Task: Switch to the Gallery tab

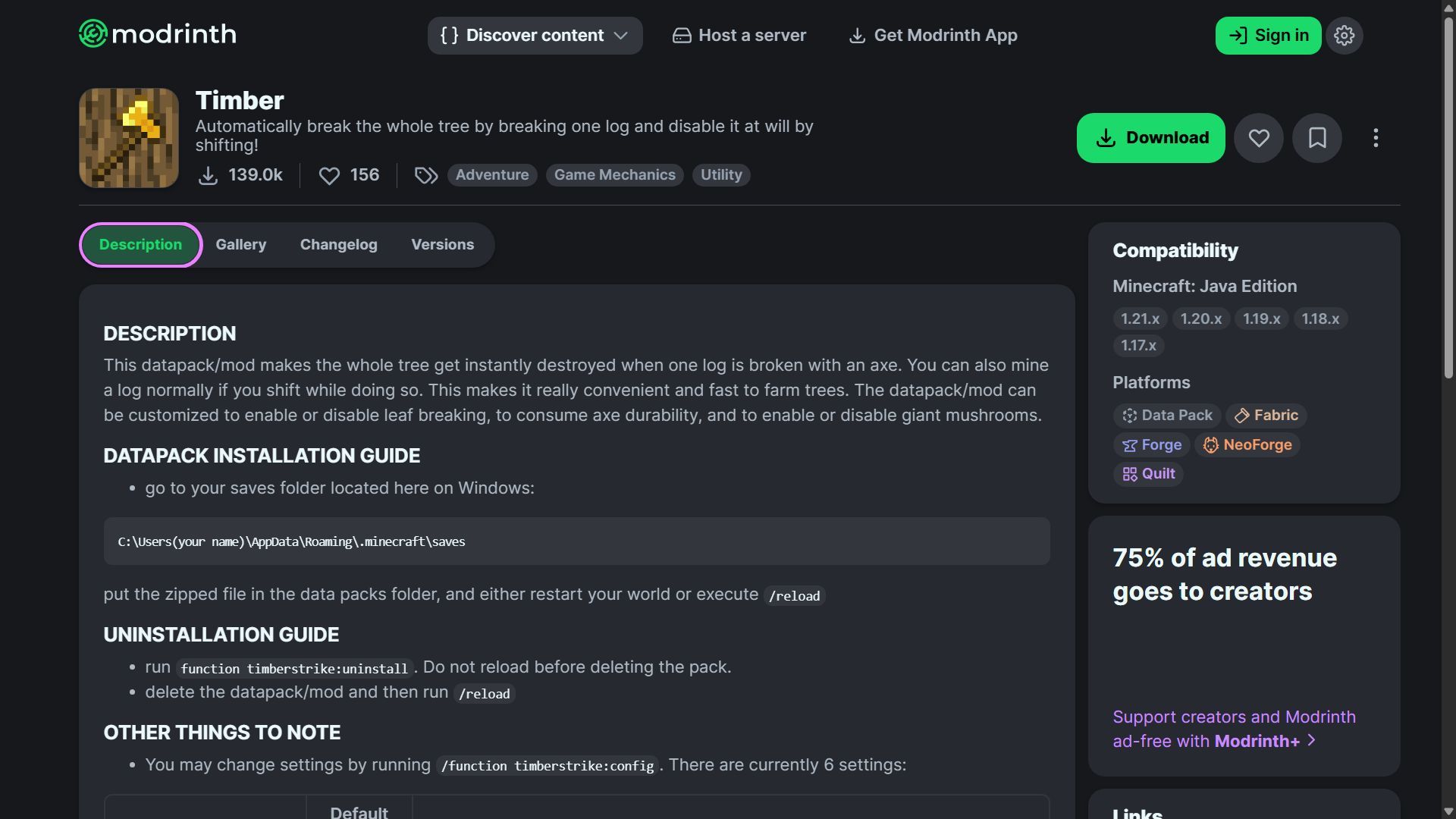Action: [x=240, y=245]
